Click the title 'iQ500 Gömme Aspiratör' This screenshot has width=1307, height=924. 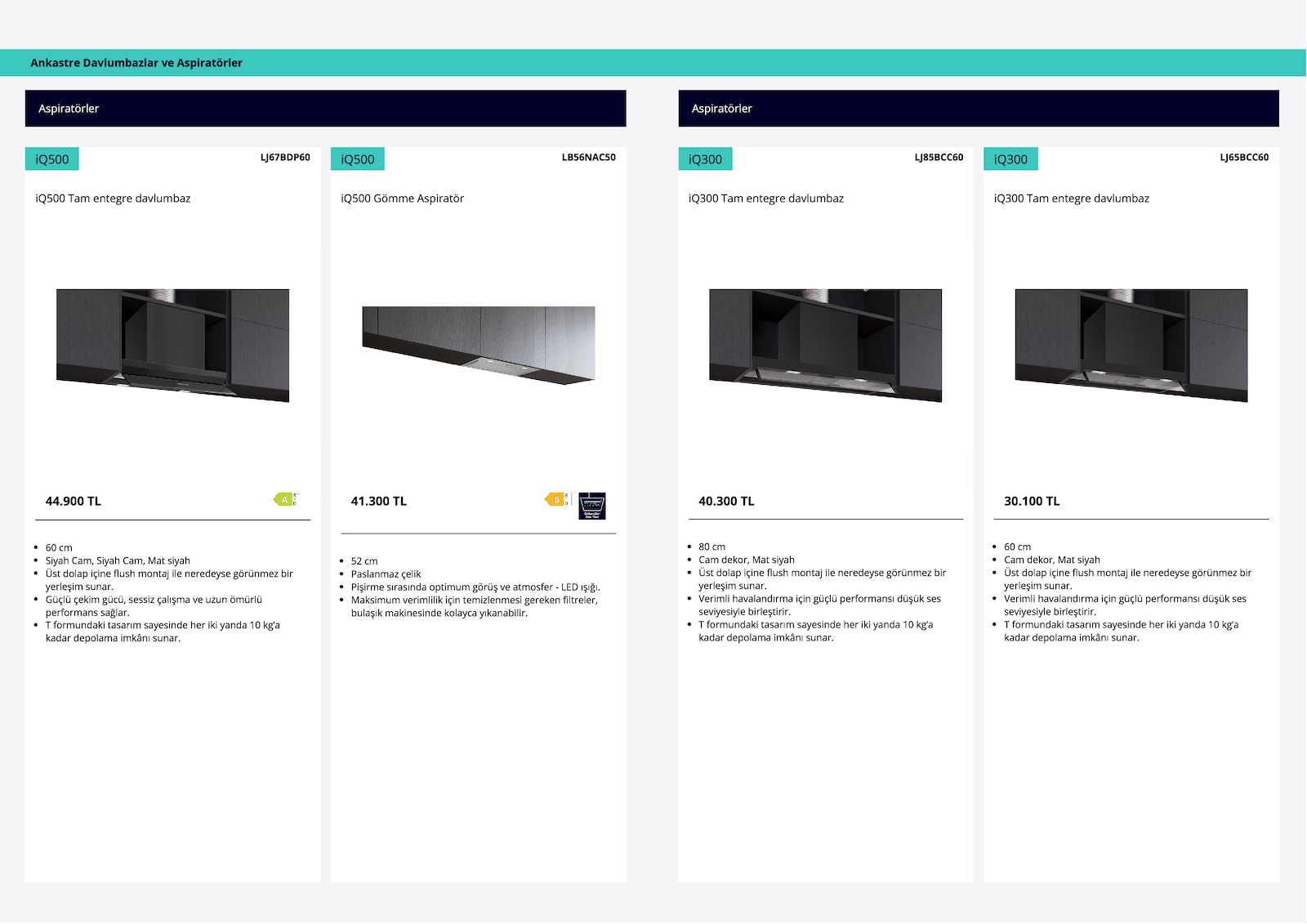[403, 199]
